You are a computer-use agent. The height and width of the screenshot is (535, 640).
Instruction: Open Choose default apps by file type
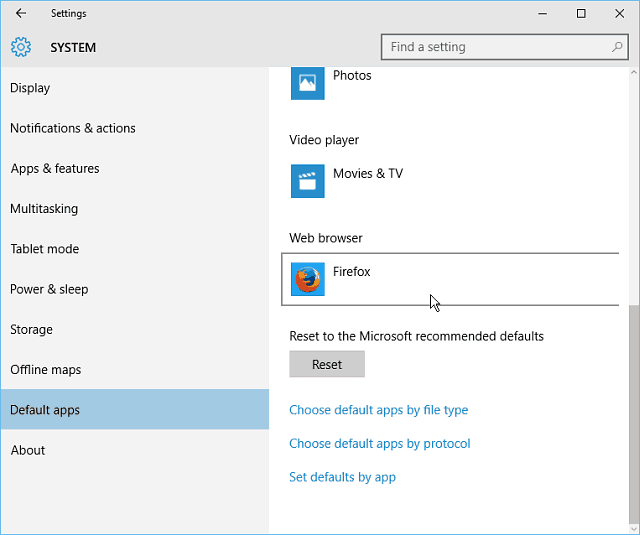coord(378,410)
